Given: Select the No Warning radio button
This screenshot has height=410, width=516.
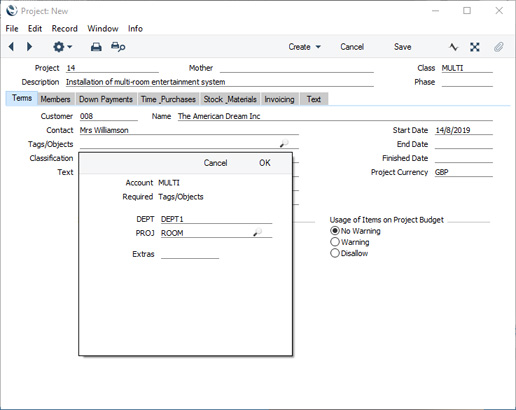Looking at the screenshot, I should [335, 231].
